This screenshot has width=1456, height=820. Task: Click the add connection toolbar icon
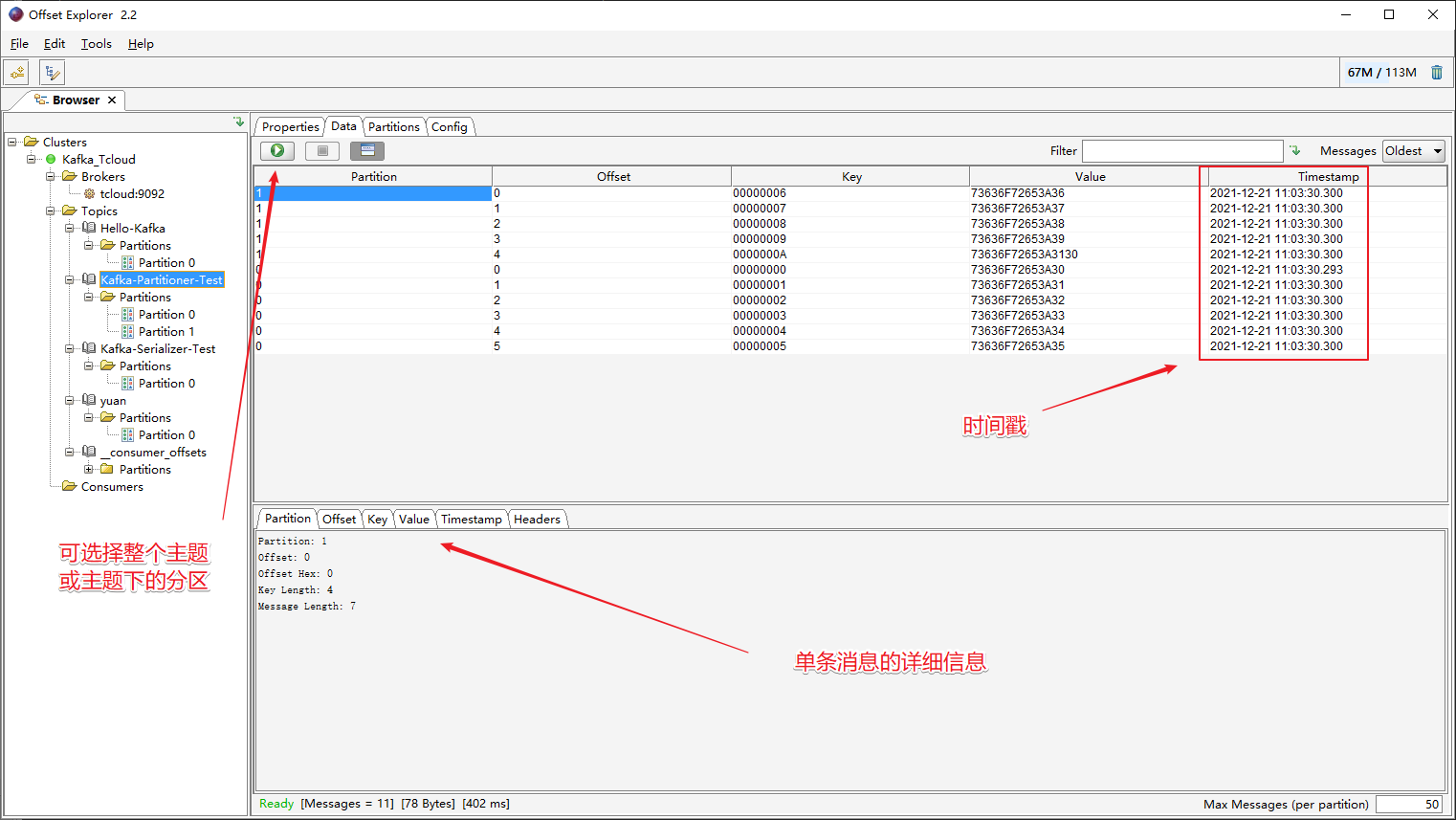pos(16,73)
